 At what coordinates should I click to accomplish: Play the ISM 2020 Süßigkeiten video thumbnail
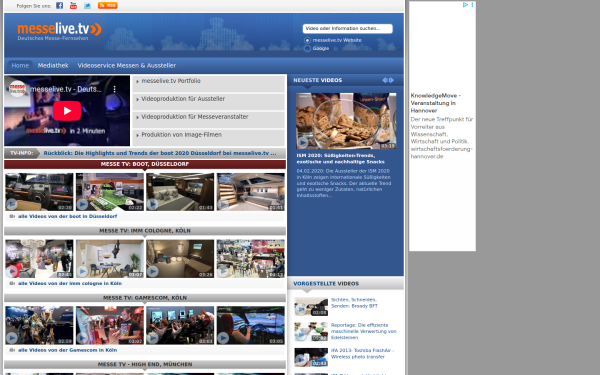coord(346,121)
